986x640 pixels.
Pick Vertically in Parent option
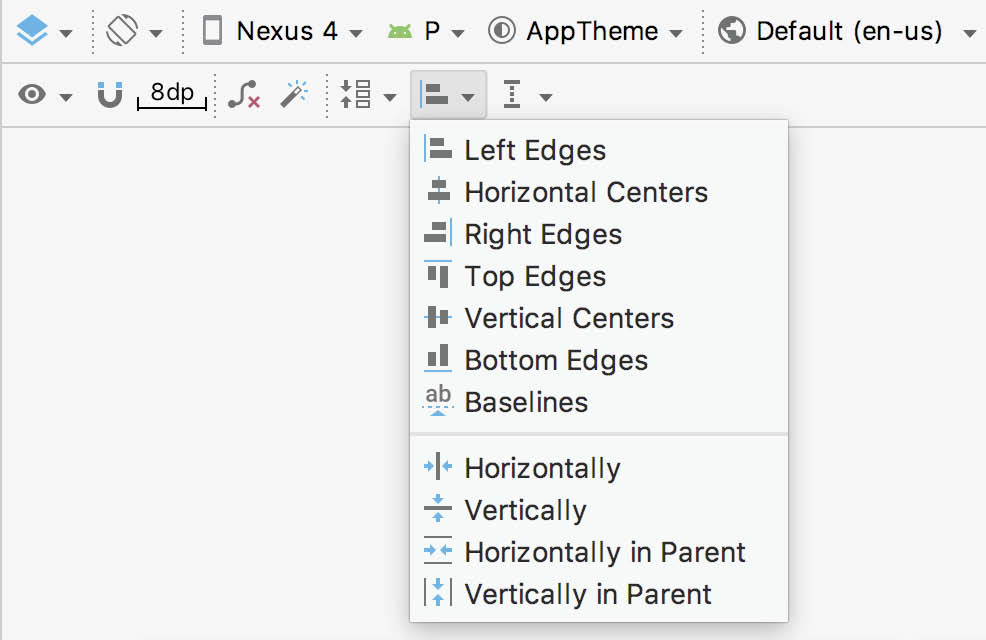click(x=588, y=594)
